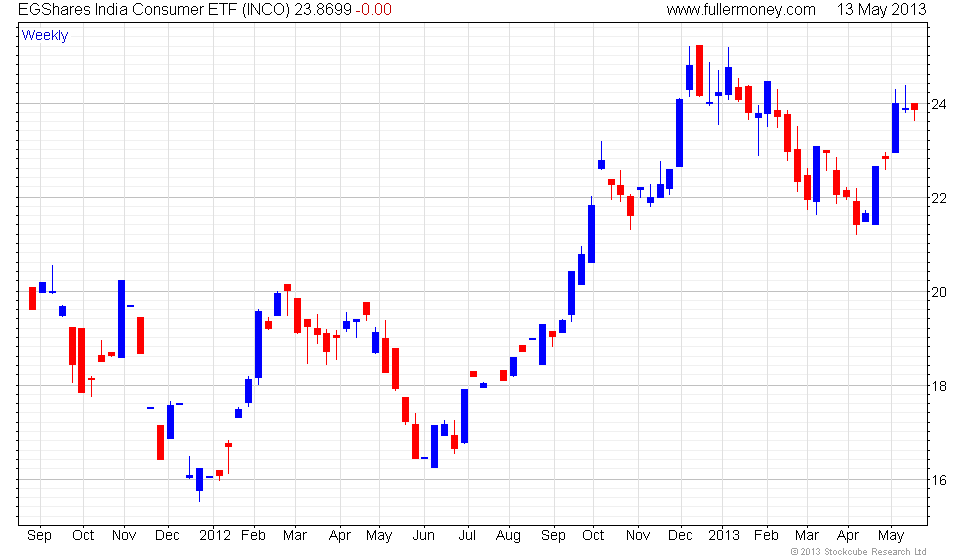This screenshot has height=560, width=980.
Task: Click the x-axis label 'Jun'
Action: tap(423, 536)
